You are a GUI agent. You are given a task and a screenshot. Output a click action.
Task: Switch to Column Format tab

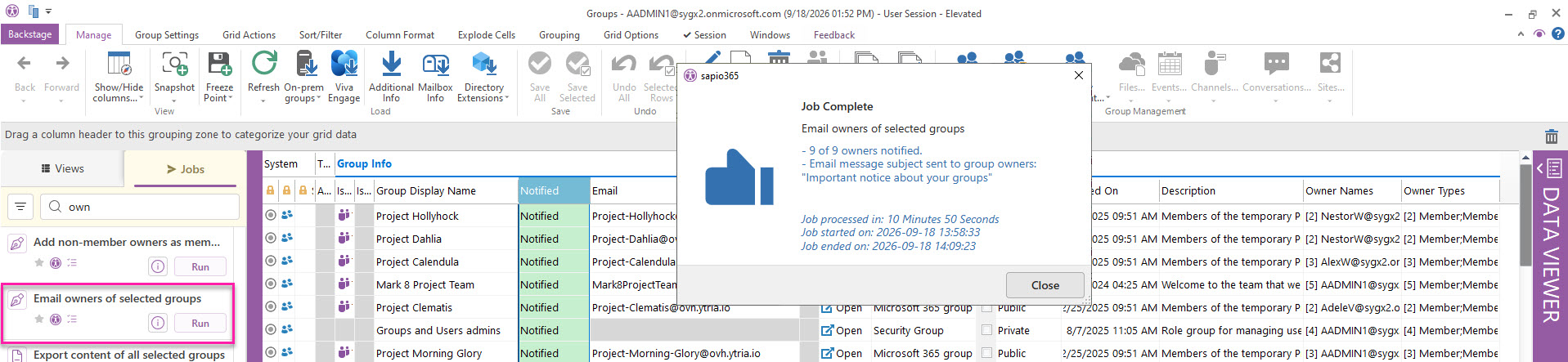point(400,35)
